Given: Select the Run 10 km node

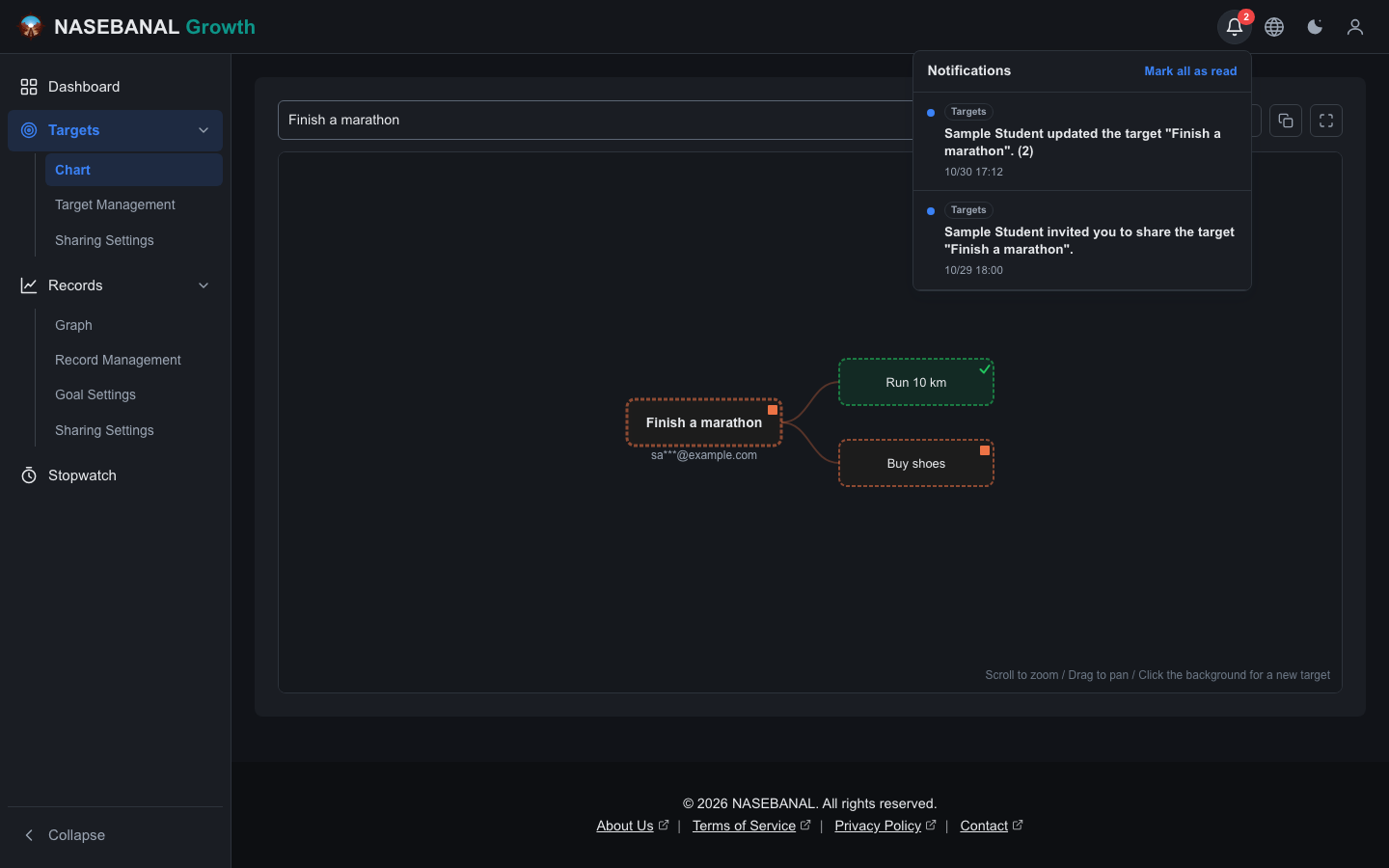Looking at the screenshot, I should pyautogui.click(x=916, y=382).
